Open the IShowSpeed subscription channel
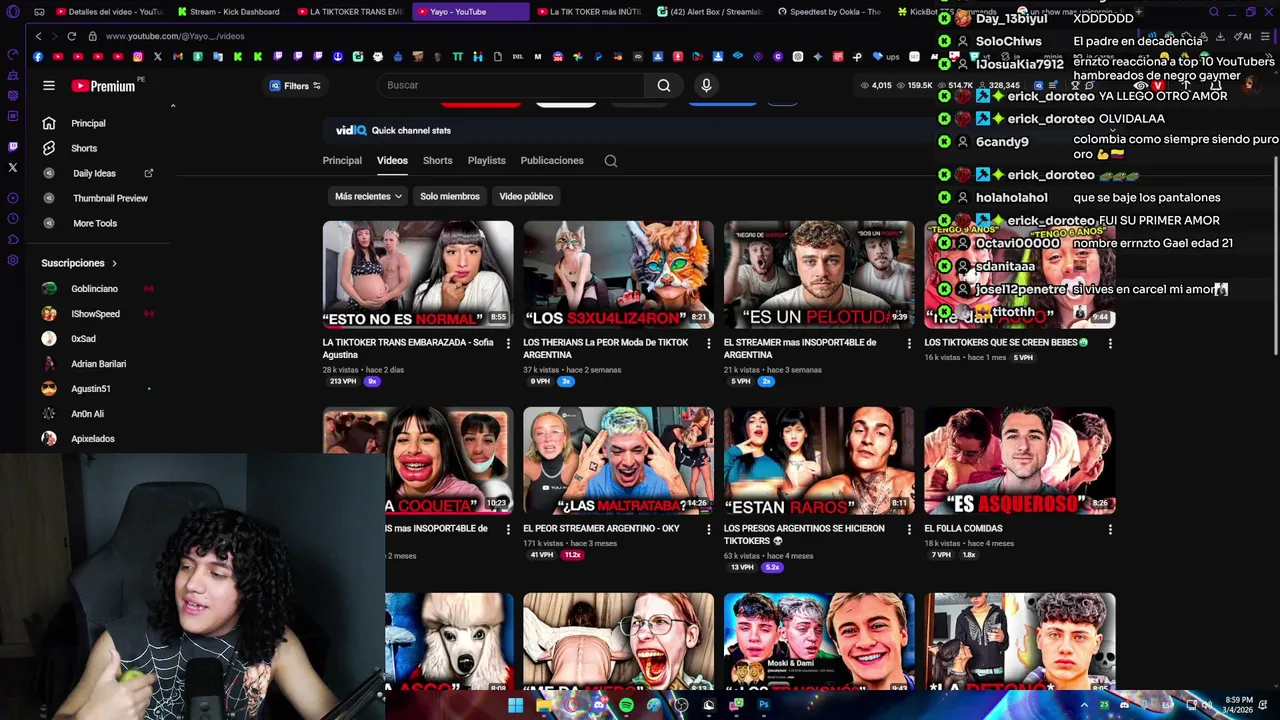This screenshot has width=1280, height=720. pos(95,314)
